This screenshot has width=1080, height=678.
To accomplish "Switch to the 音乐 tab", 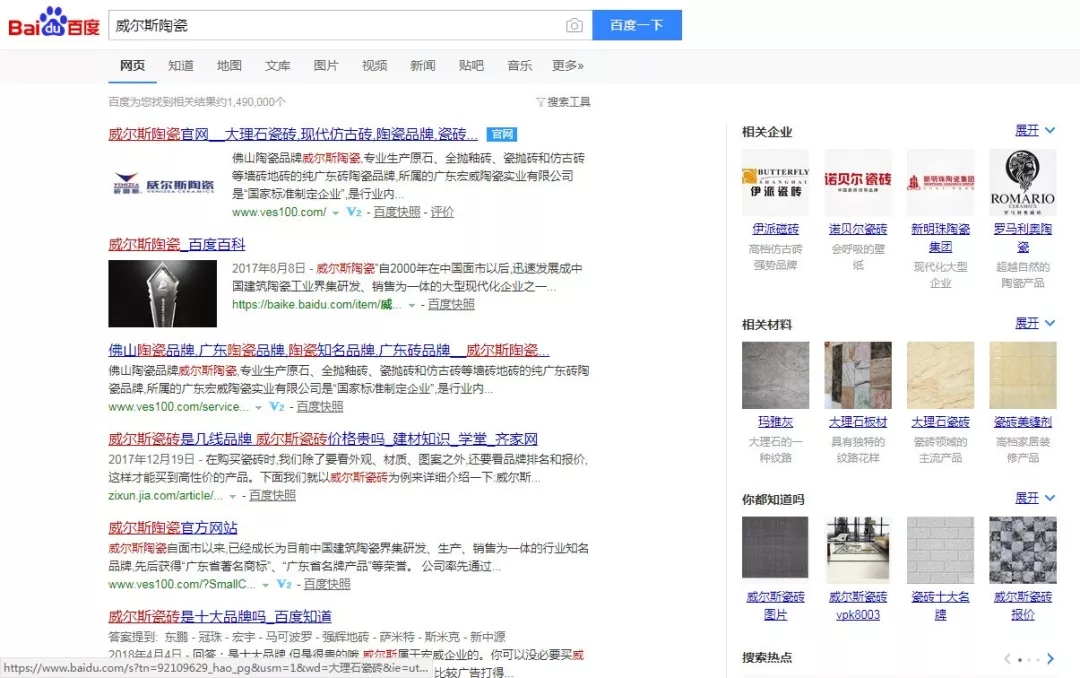I will (519, 65).
